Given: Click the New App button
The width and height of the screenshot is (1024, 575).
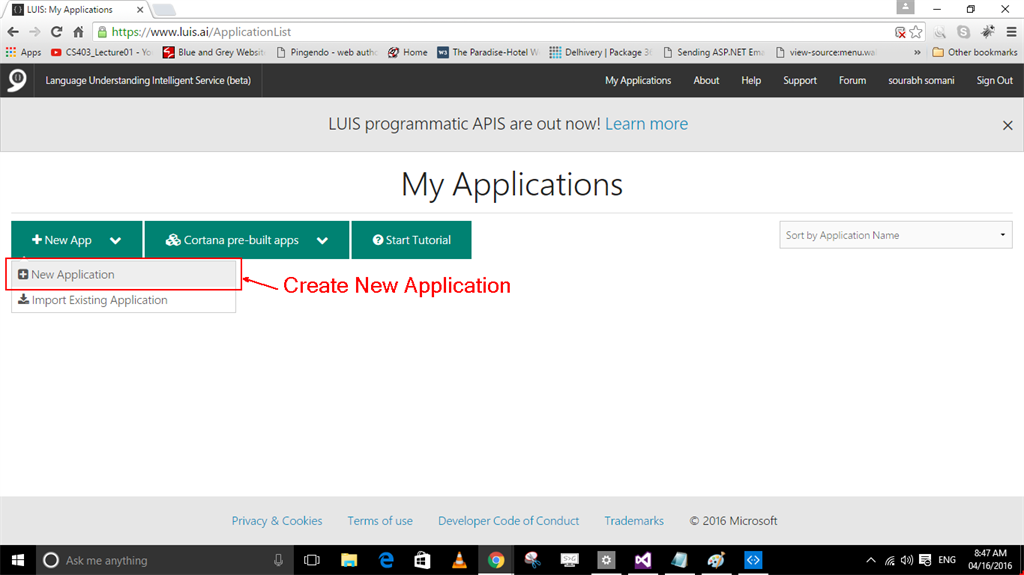Looking at the screenshot, I should [62, 240].
